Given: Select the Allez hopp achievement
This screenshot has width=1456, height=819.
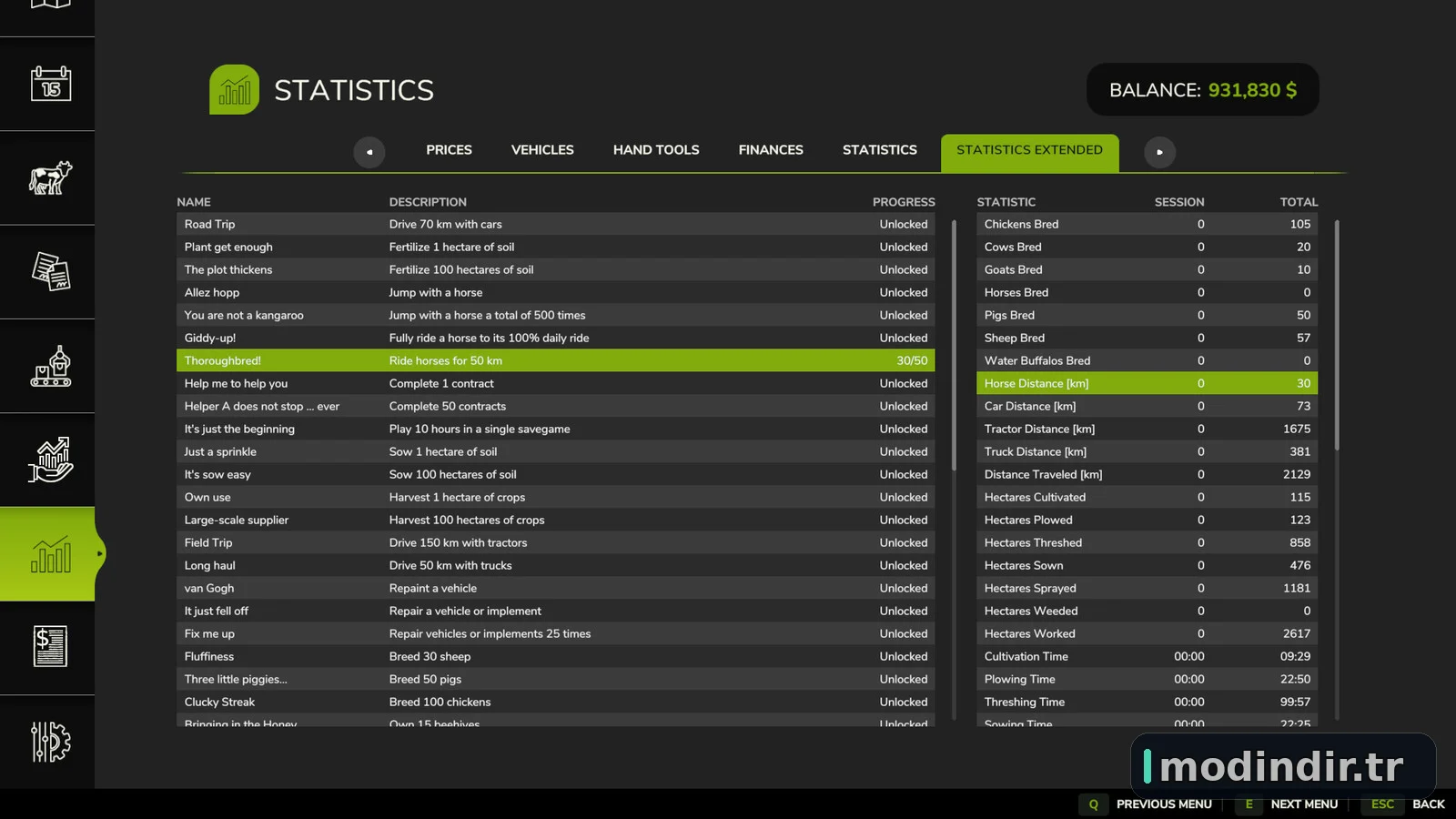Looking at the screenshot, I should (555, 292).
